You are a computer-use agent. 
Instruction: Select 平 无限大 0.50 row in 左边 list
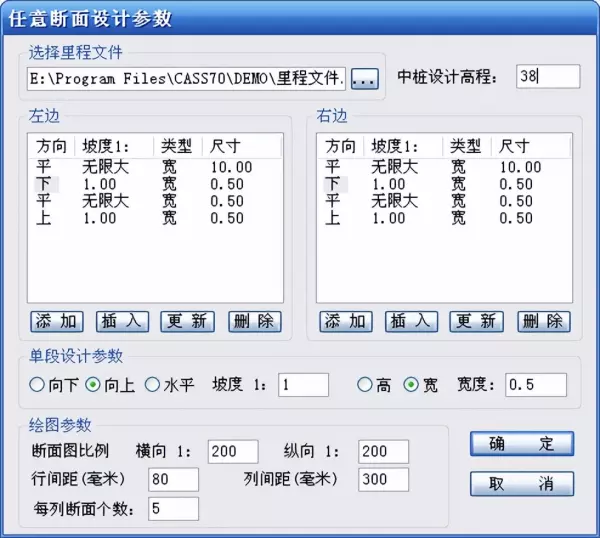pyautogui.click(x=155, y=201)
